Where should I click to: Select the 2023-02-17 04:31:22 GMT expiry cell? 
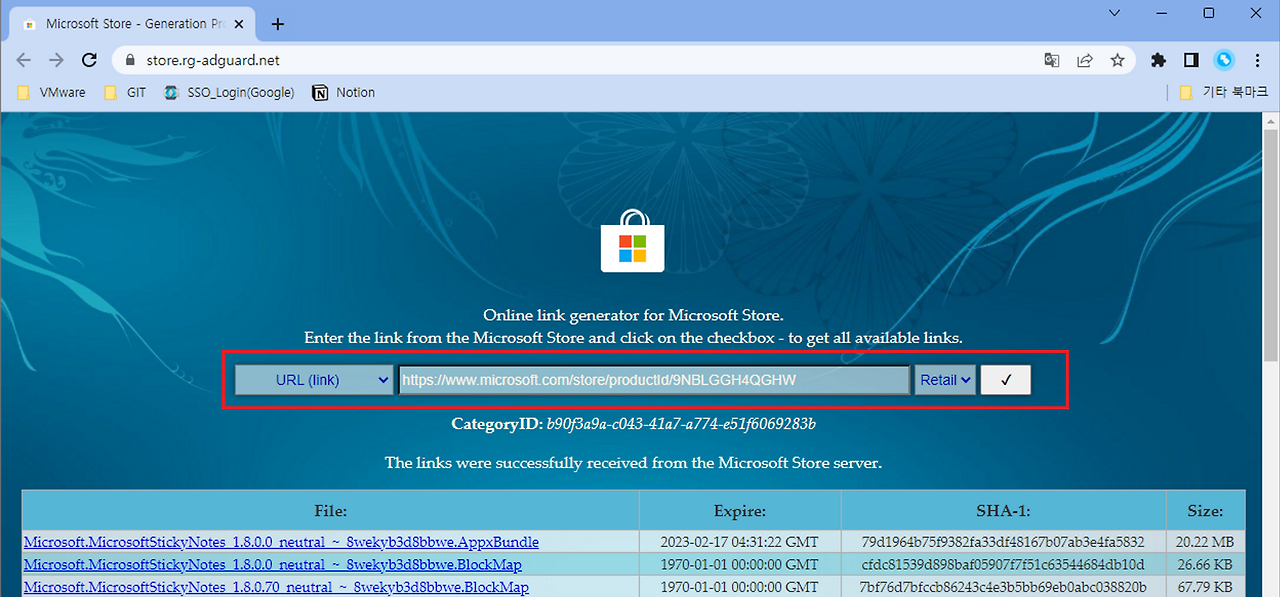pyautogui.click(x=740, y=542)
